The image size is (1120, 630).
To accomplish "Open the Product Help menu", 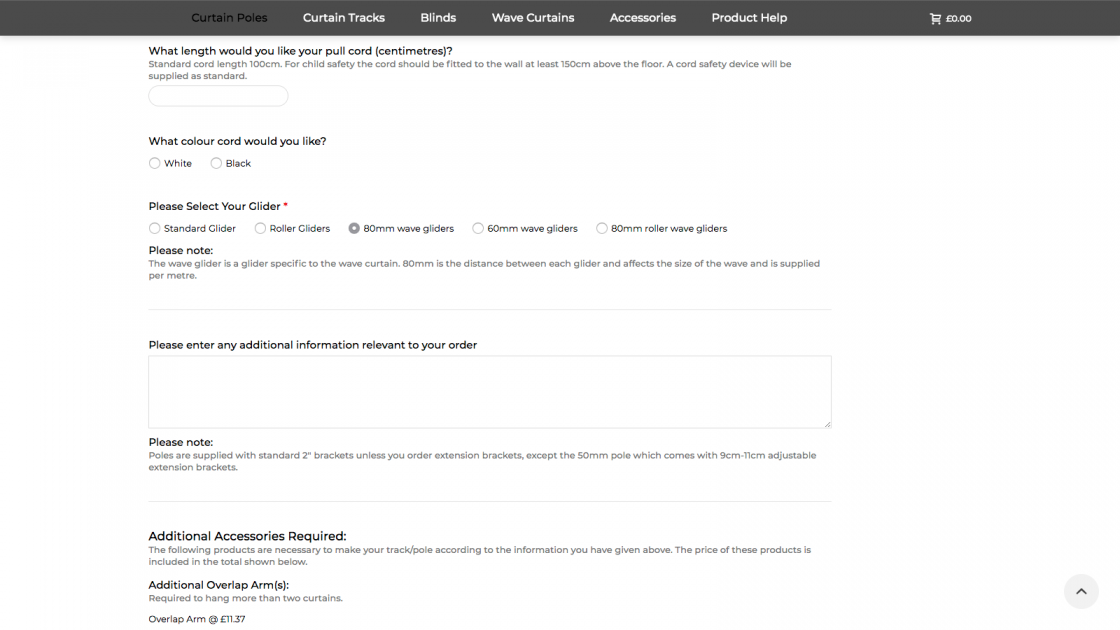I will pyautogui.click(x=749, y=18).
